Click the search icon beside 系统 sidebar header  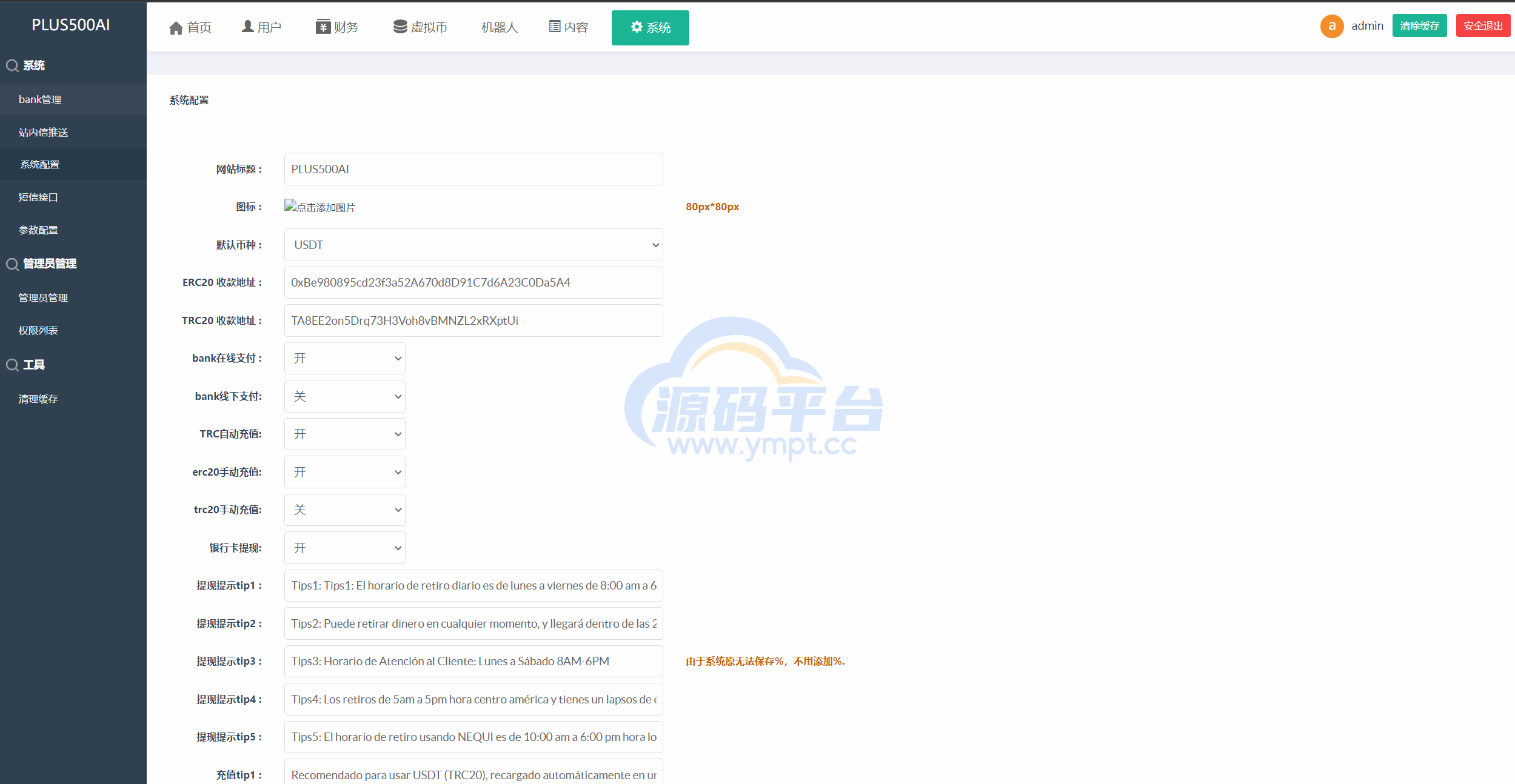pyautogui.click(x=12, y=65)
